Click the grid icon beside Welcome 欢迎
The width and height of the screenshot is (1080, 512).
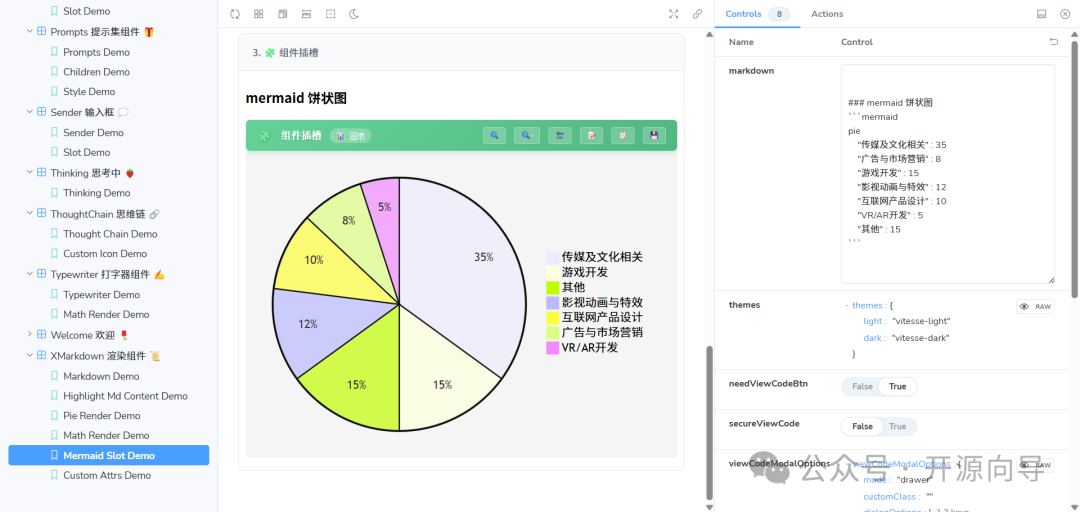pyautogui.click(x=41, y=334)
